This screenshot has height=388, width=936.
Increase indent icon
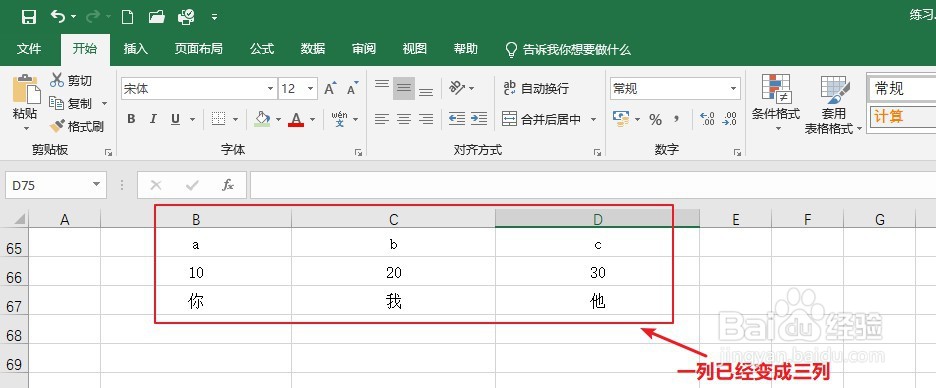click(x=479, y=119)
